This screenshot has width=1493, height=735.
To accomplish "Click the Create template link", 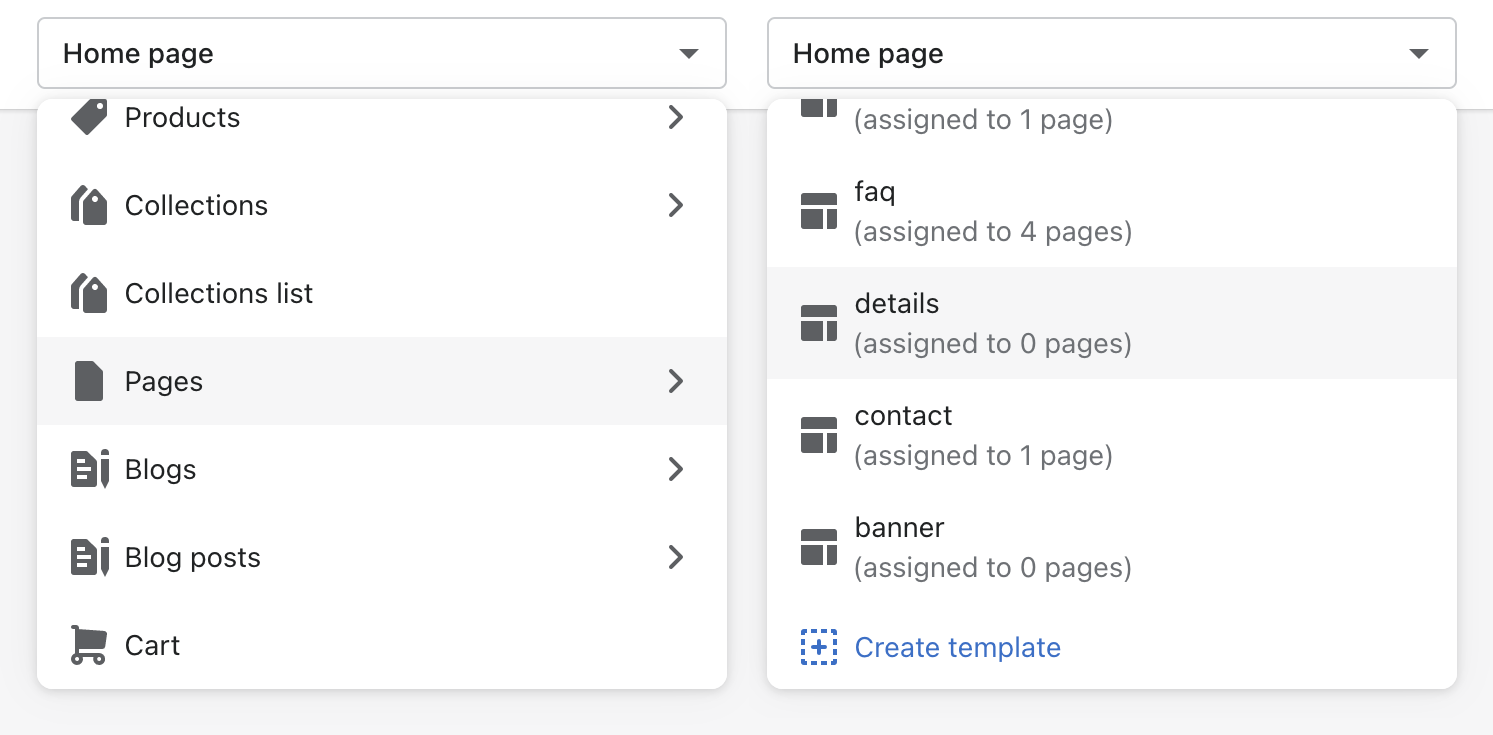I will click(x=957, y=648).
